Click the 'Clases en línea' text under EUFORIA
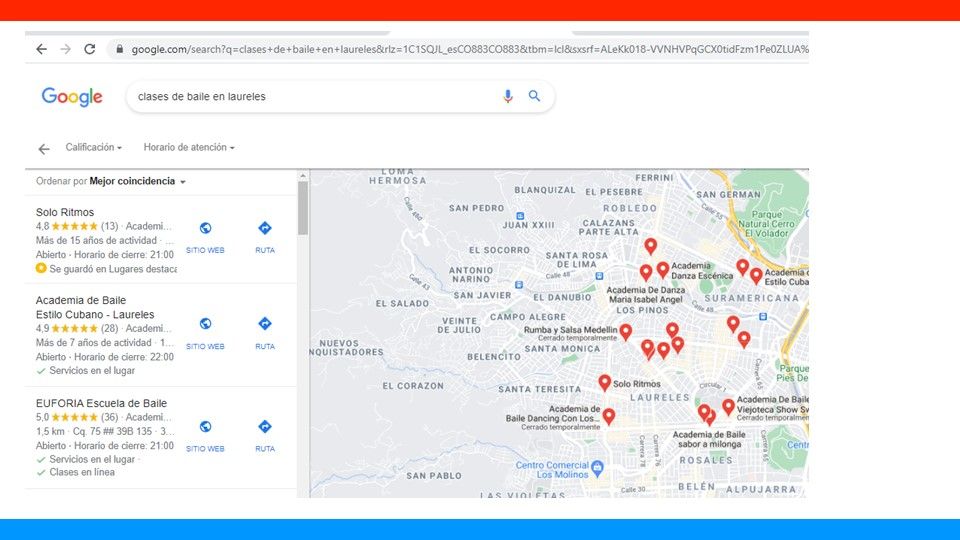Screen dimensions: 960x540 click(81, 472)
